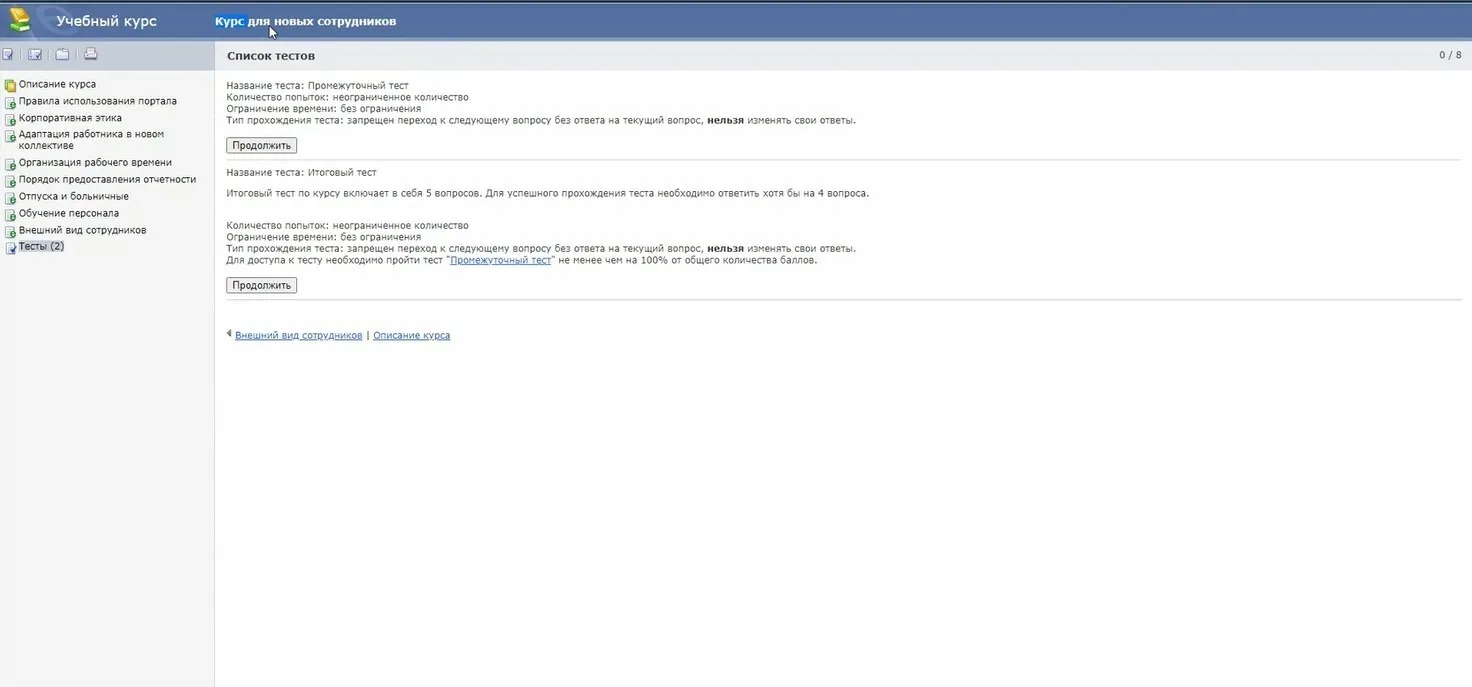Open Адаптация работника в новом коллективе
This screenshot has height=687, width=1472.
tap(91, 140)
